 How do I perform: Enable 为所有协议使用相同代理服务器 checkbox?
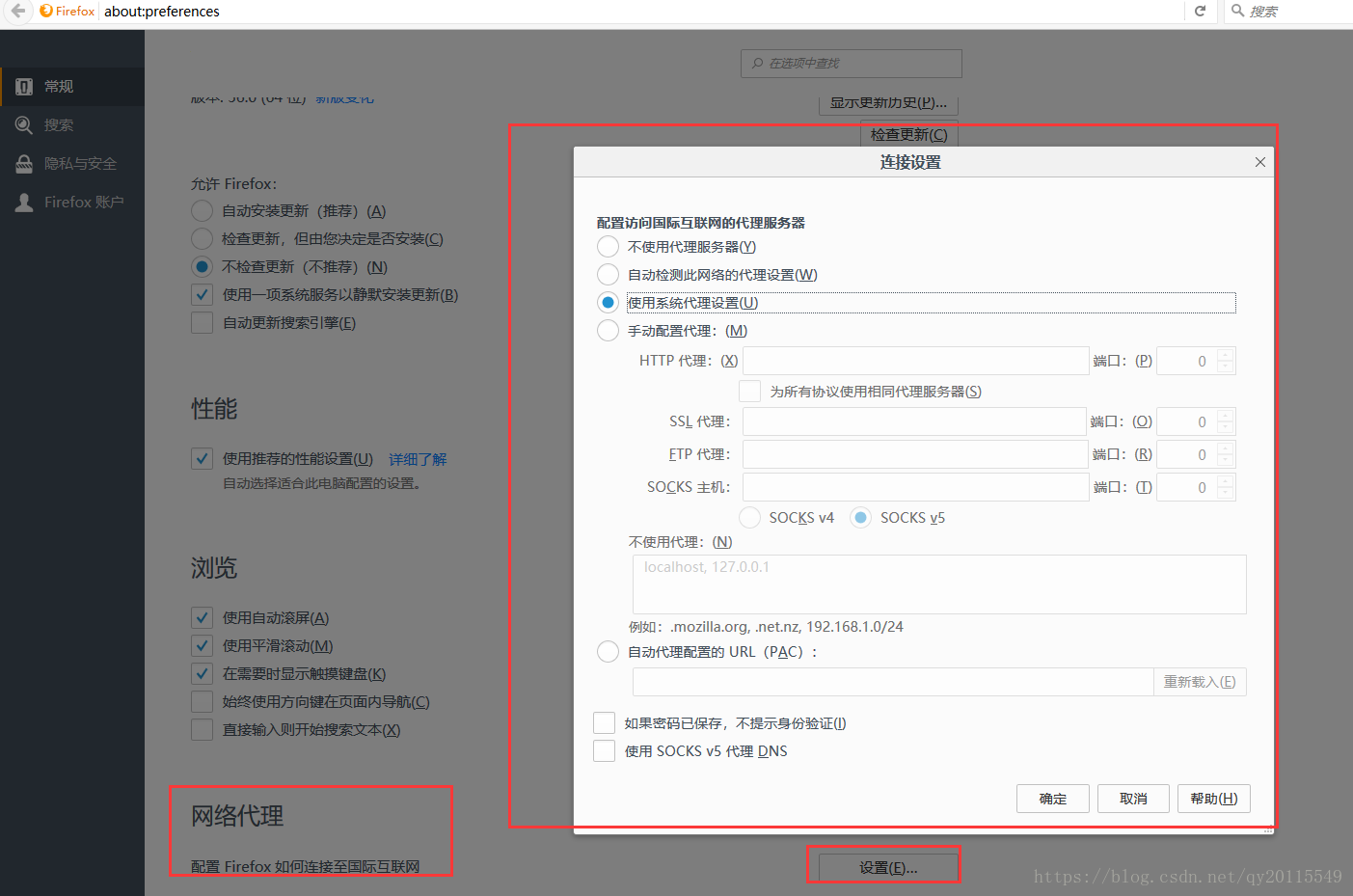(749, 392)
